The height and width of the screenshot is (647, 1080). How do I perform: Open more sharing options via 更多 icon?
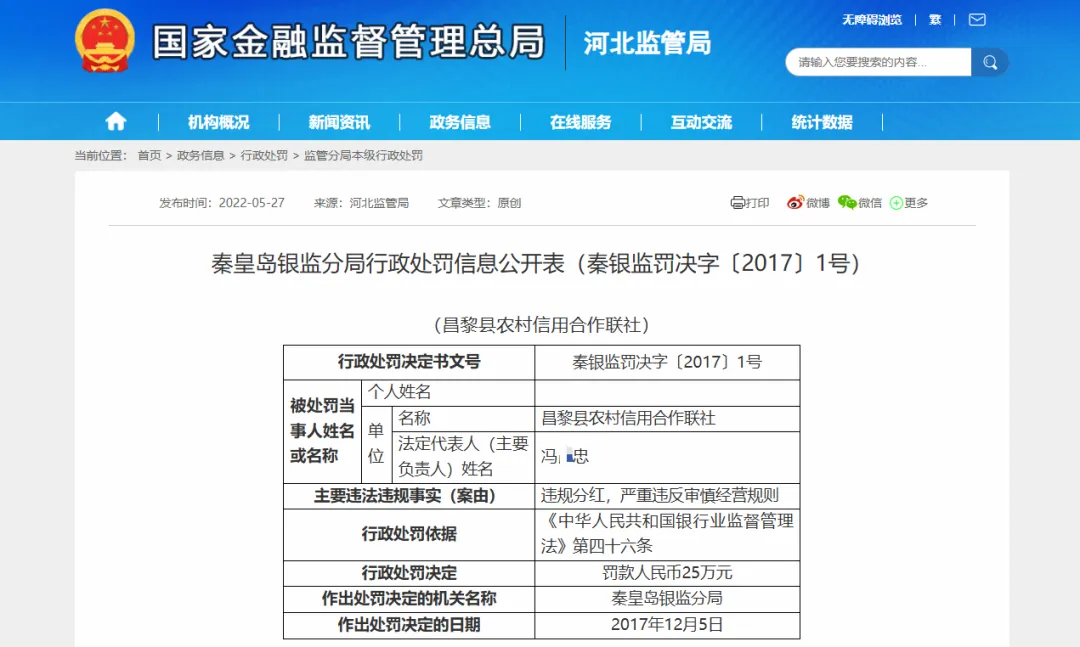[909, 202]
